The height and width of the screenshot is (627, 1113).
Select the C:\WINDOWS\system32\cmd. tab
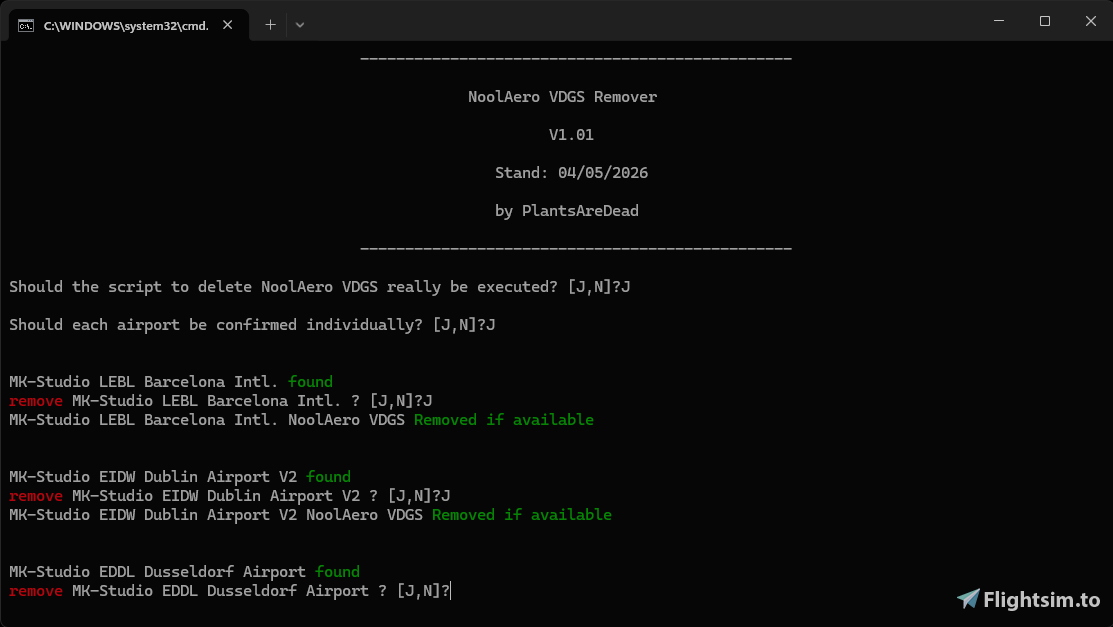pyautogui.click(x=128, y=26)
